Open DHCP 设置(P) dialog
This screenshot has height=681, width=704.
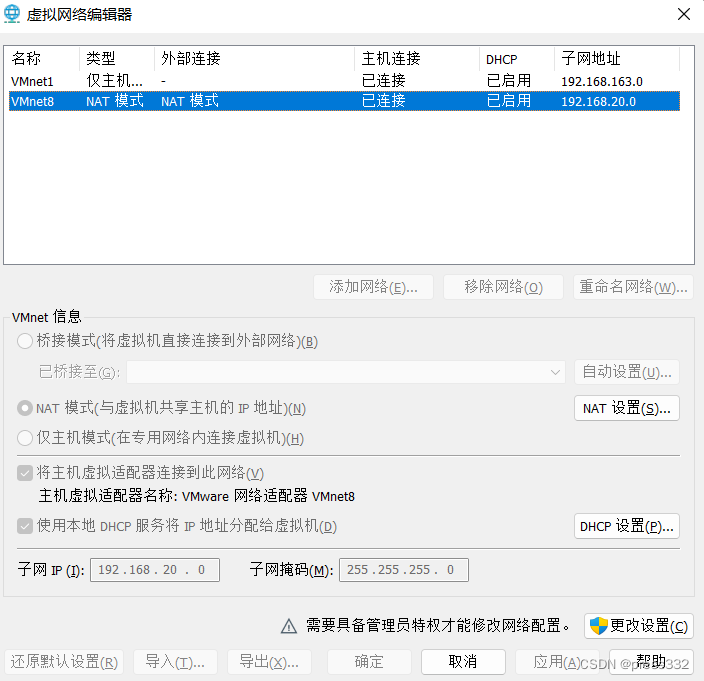(627, 526)
